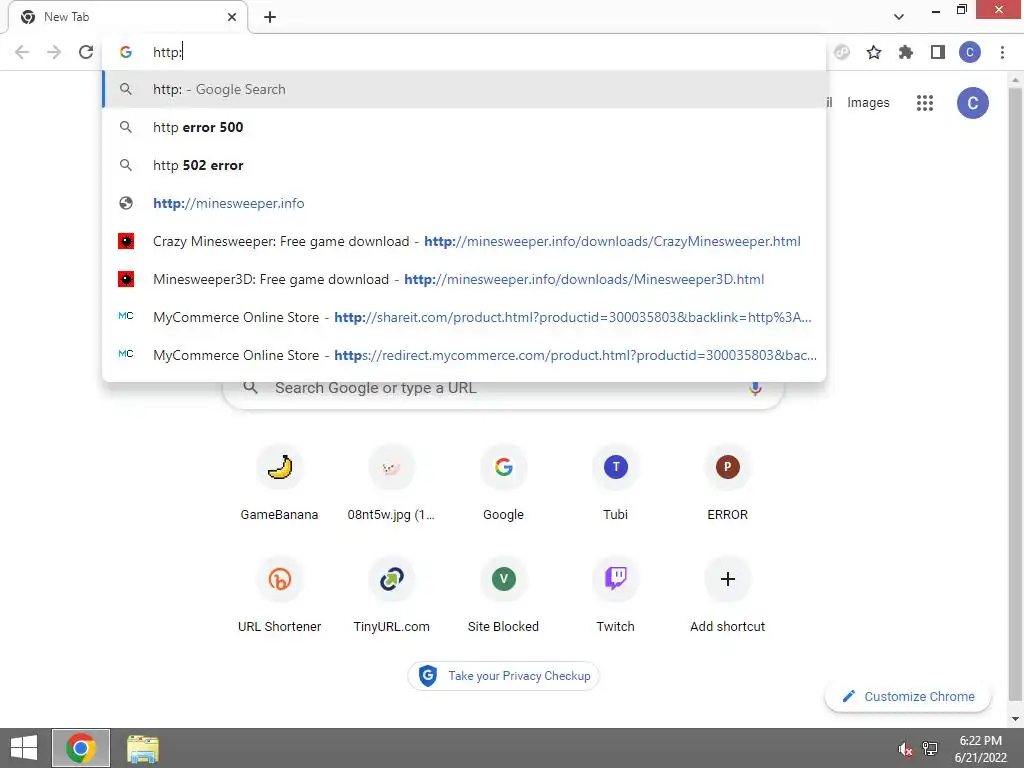Image resolution: width=1024 pixels, height=768 pixels.
Task: Open the ERROR shortcut tile
Action: coord(728,483)
